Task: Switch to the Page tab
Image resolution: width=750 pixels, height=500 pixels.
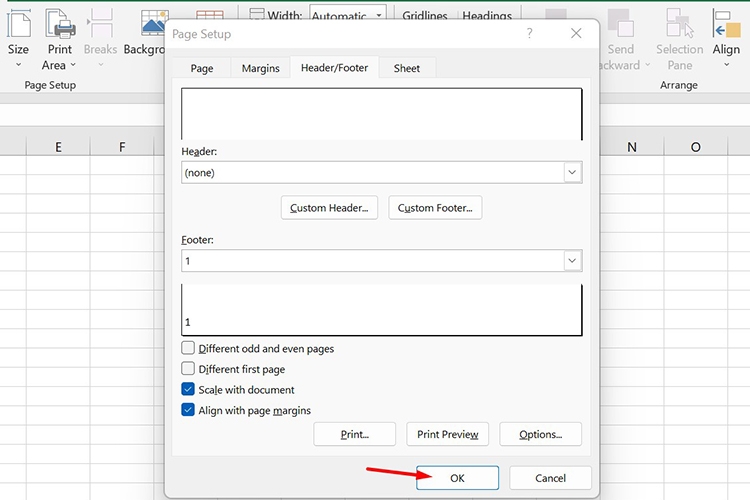Action: (x=202, y=68)
